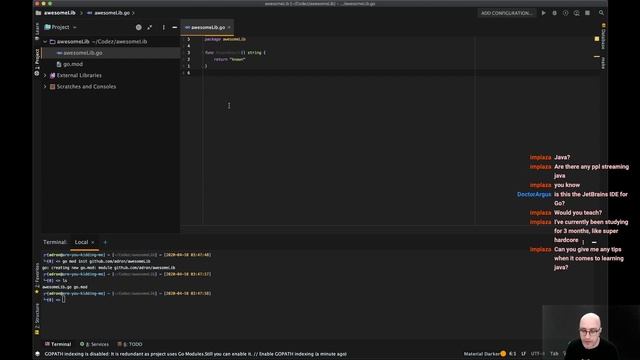Click the Tab indent status widget
This screenshot has width=640, height=360.
coord(554,354)
